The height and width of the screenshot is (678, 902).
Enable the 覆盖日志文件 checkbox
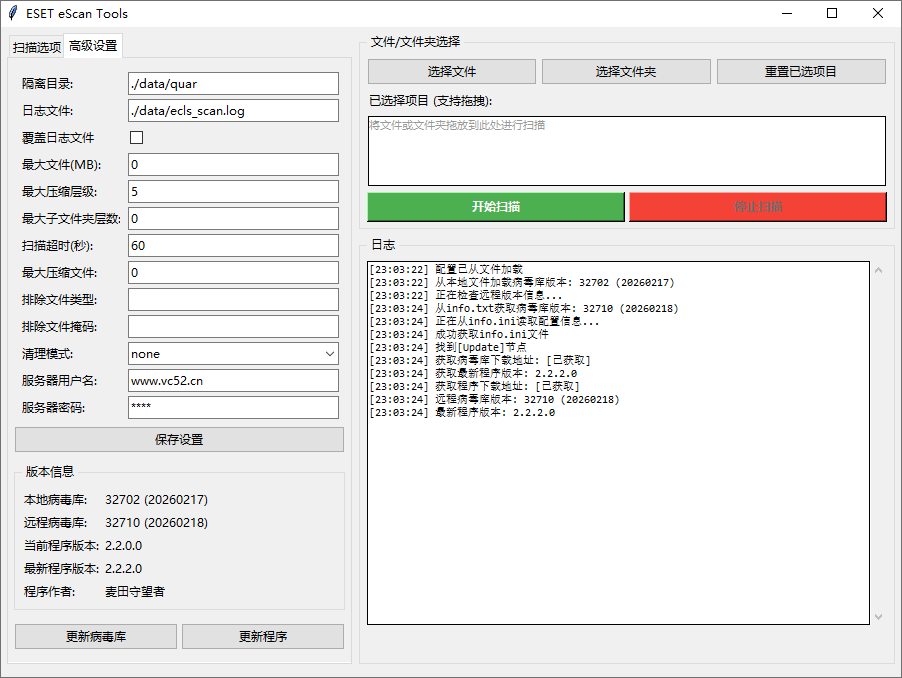[135, 138]
